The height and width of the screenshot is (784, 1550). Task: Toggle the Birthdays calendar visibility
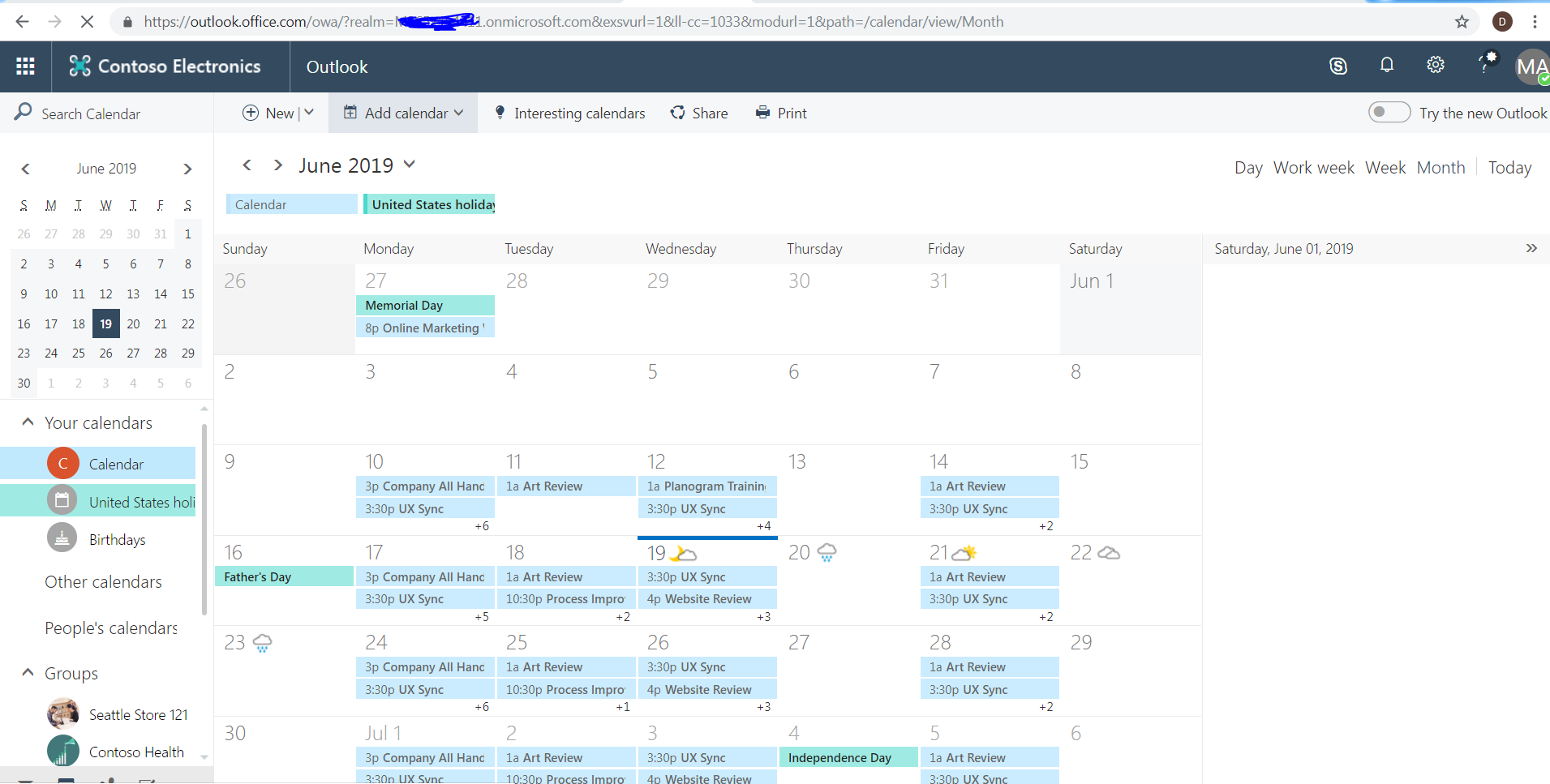[117, 540]
